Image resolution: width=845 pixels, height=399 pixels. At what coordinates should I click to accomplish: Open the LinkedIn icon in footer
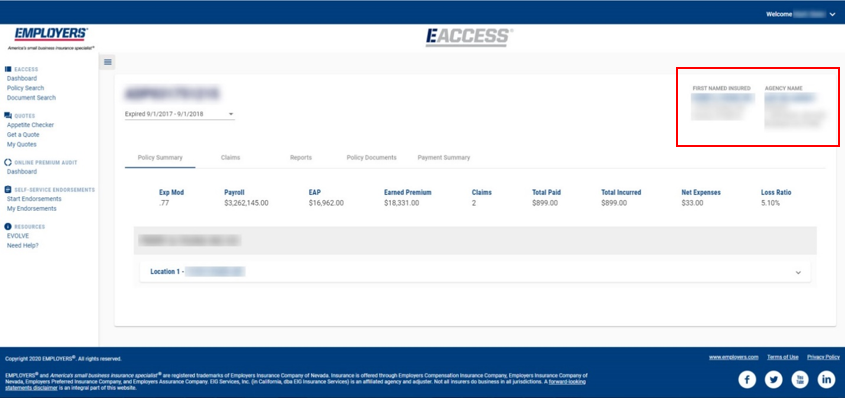click(826, 380)
